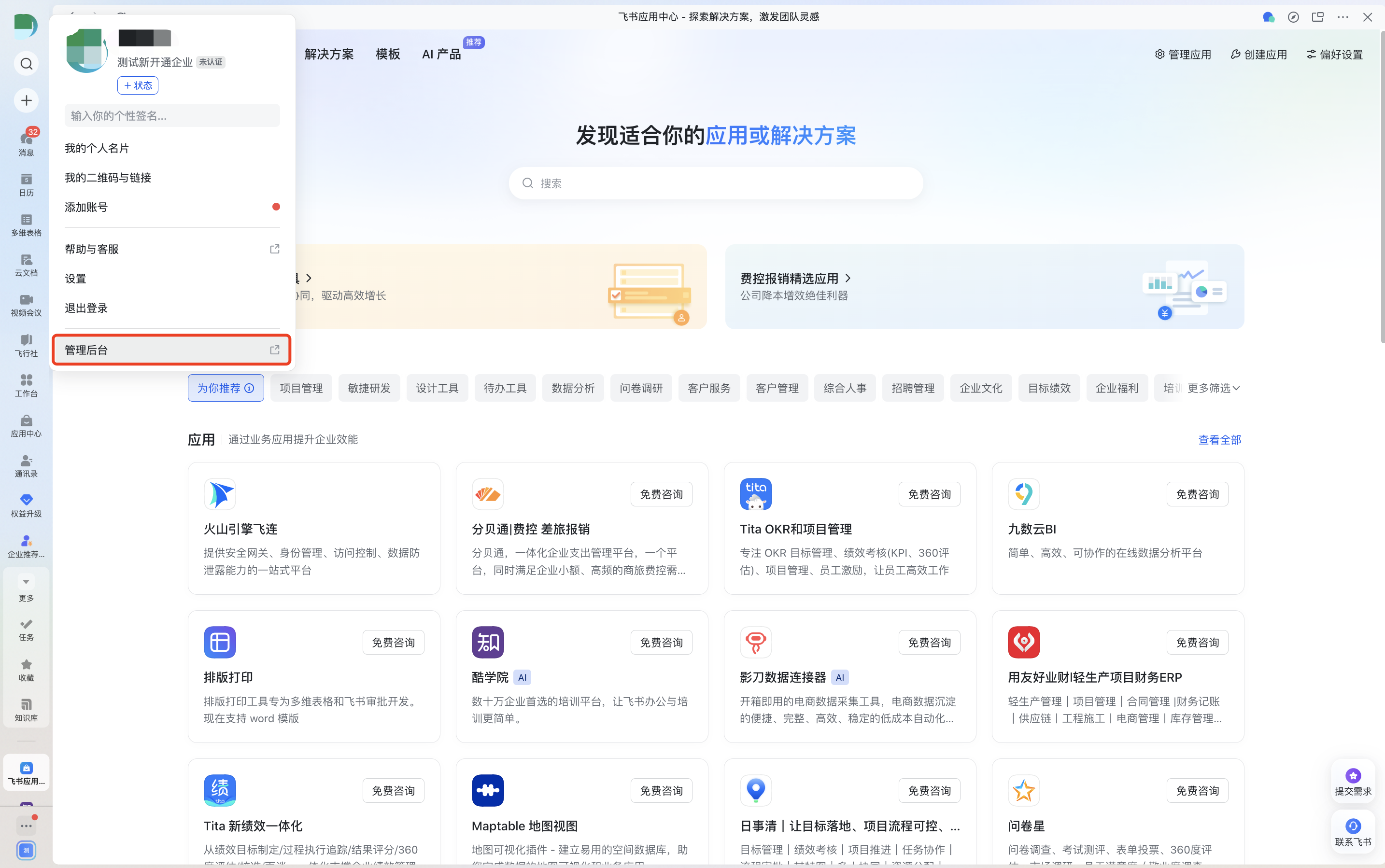Expand the 更多 section in sidebar
This screenshot has width=1385, height=868.
tap(27, 588)
